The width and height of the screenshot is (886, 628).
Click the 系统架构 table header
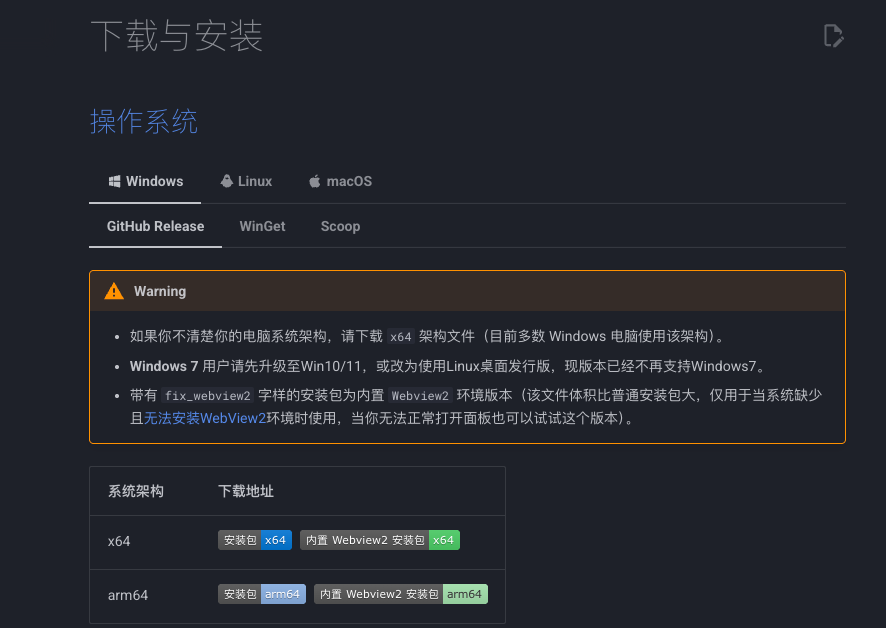(x=136, y=491)
